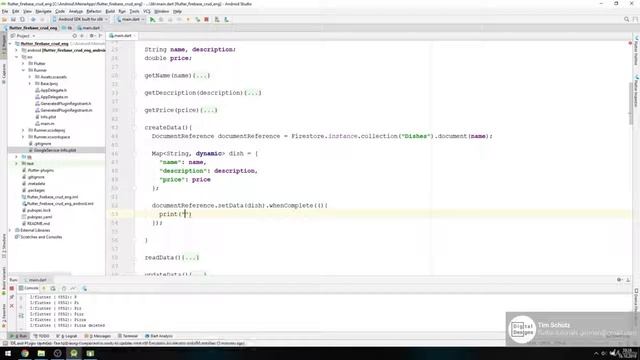Click the Save All toolbar icon
This screenshot has height=360, width=640.
(13, 19)
